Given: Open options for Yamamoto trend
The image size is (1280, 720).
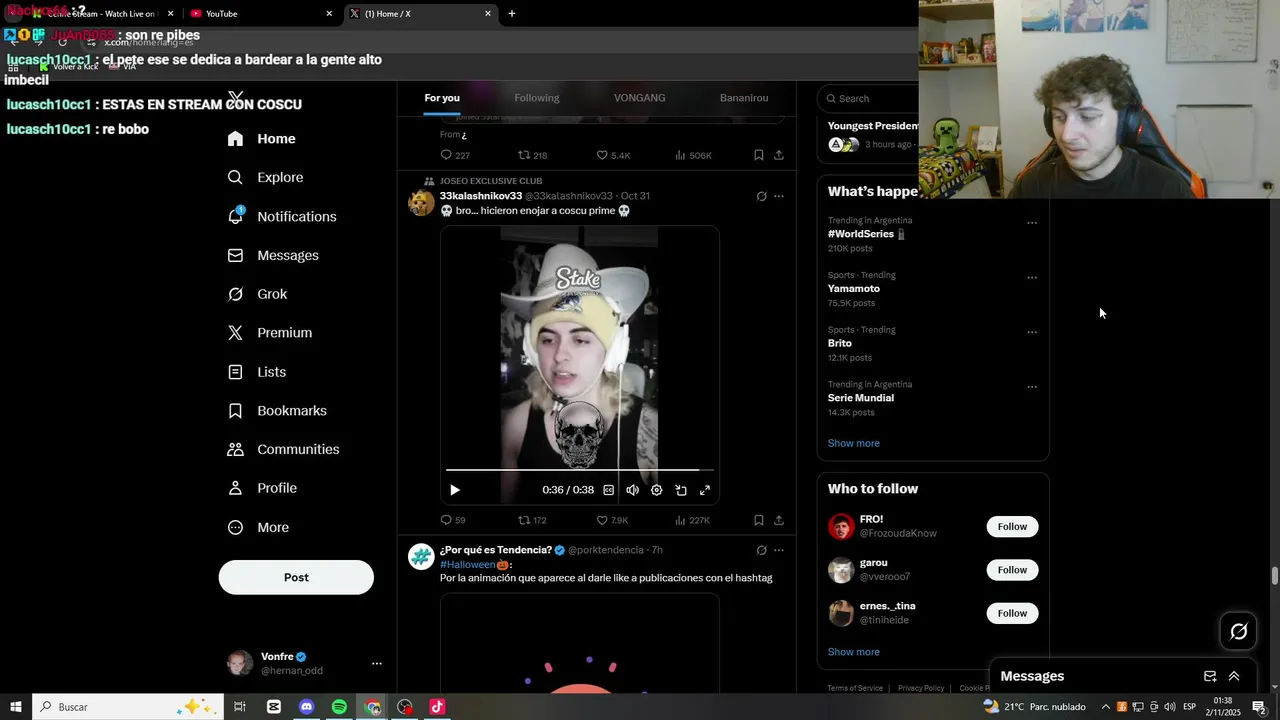Looking at the screenshot, I should point(1032,278).
